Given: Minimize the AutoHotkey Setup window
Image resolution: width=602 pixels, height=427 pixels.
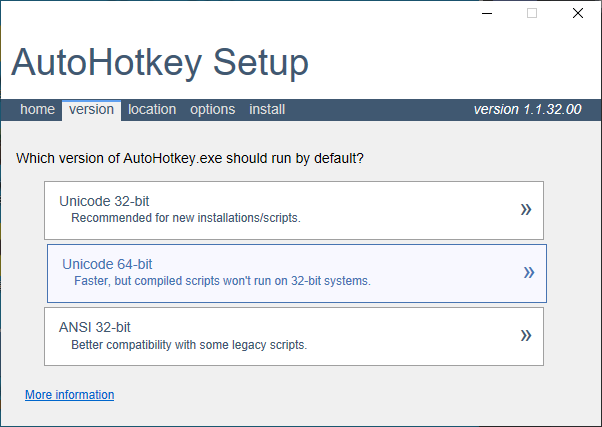Looking at the screenshot, I should click(487, 13).
